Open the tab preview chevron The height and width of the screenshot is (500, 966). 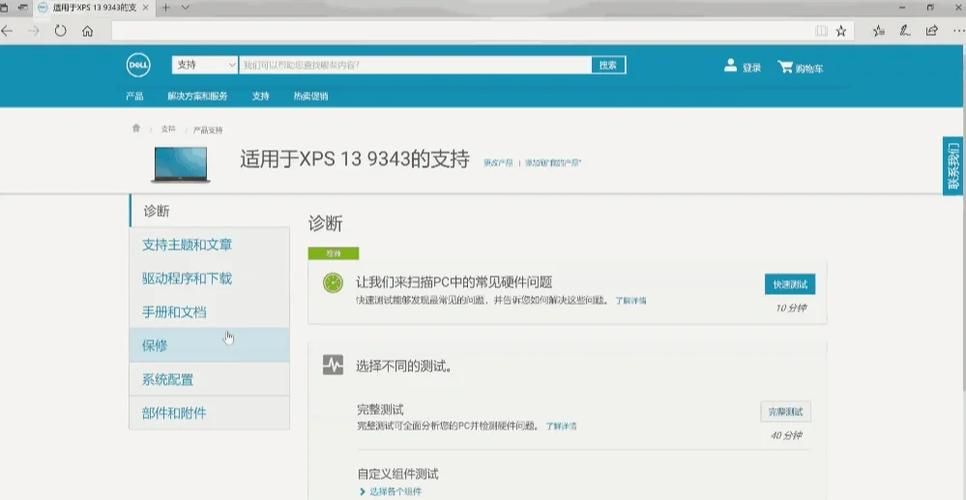point(185,8)
